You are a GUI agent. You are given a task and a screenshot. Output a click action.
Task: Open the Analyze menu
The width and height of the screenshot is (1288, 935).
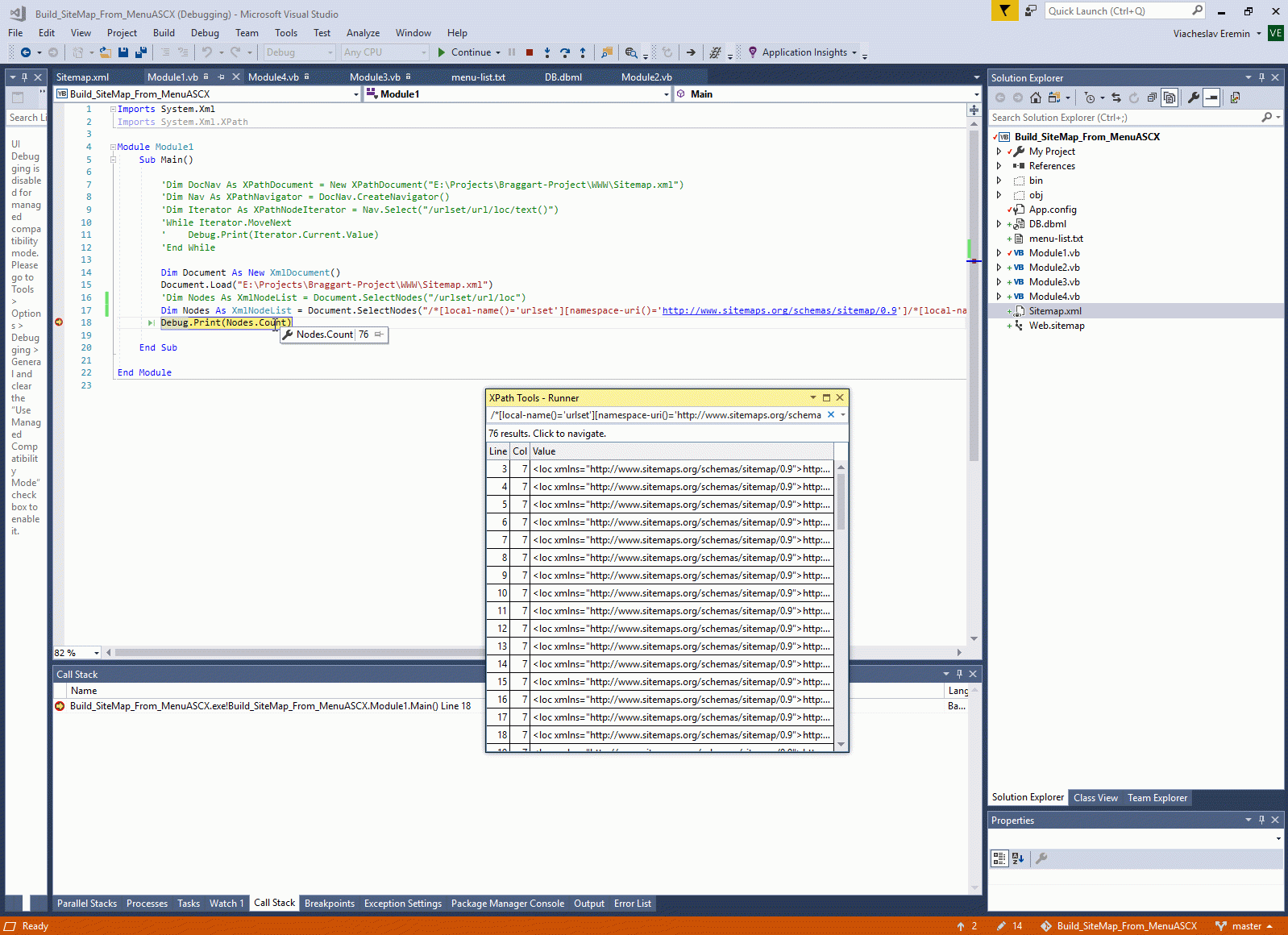363,33
